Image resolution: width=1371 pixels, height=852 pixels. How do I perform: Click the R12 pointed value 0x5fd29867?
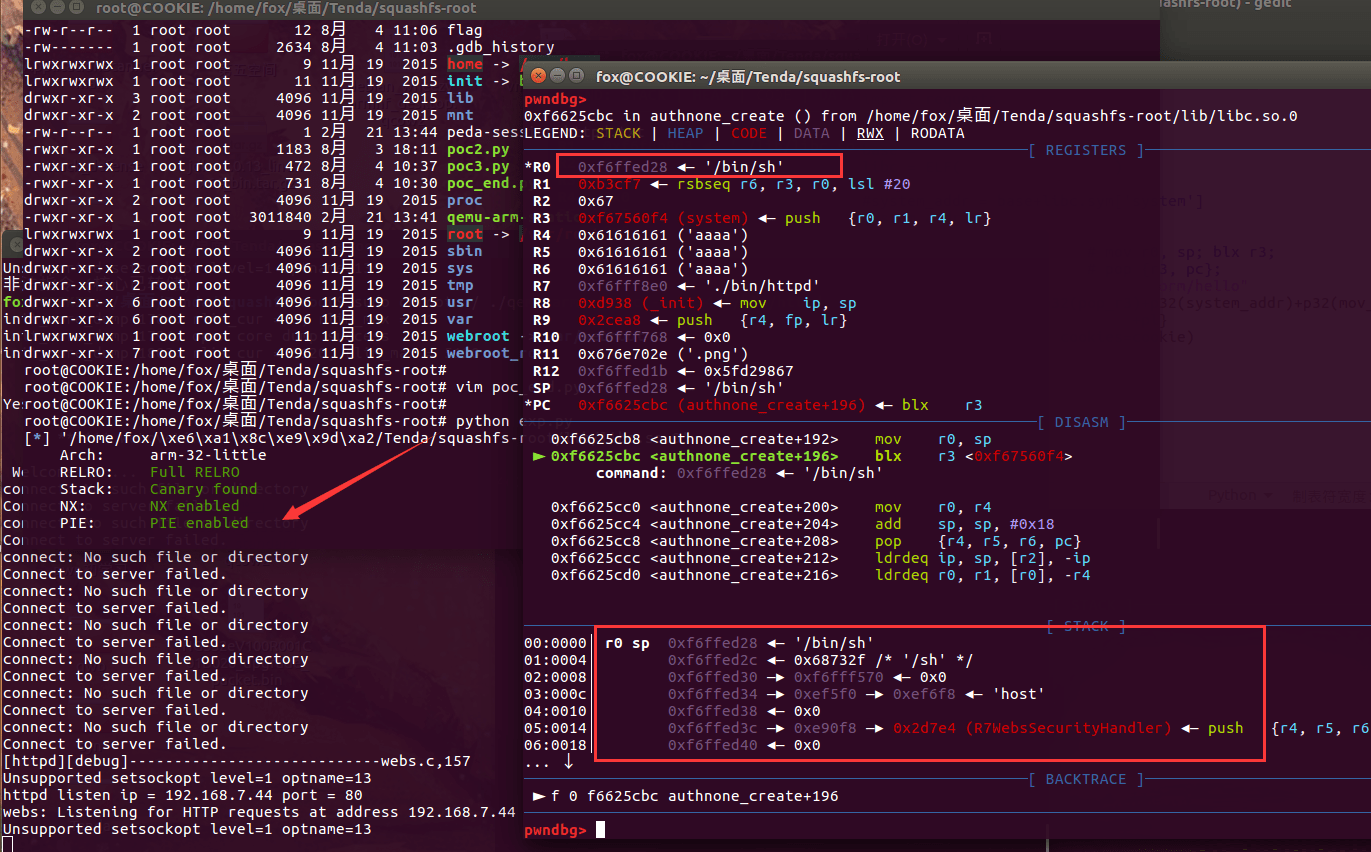(749, 371)
